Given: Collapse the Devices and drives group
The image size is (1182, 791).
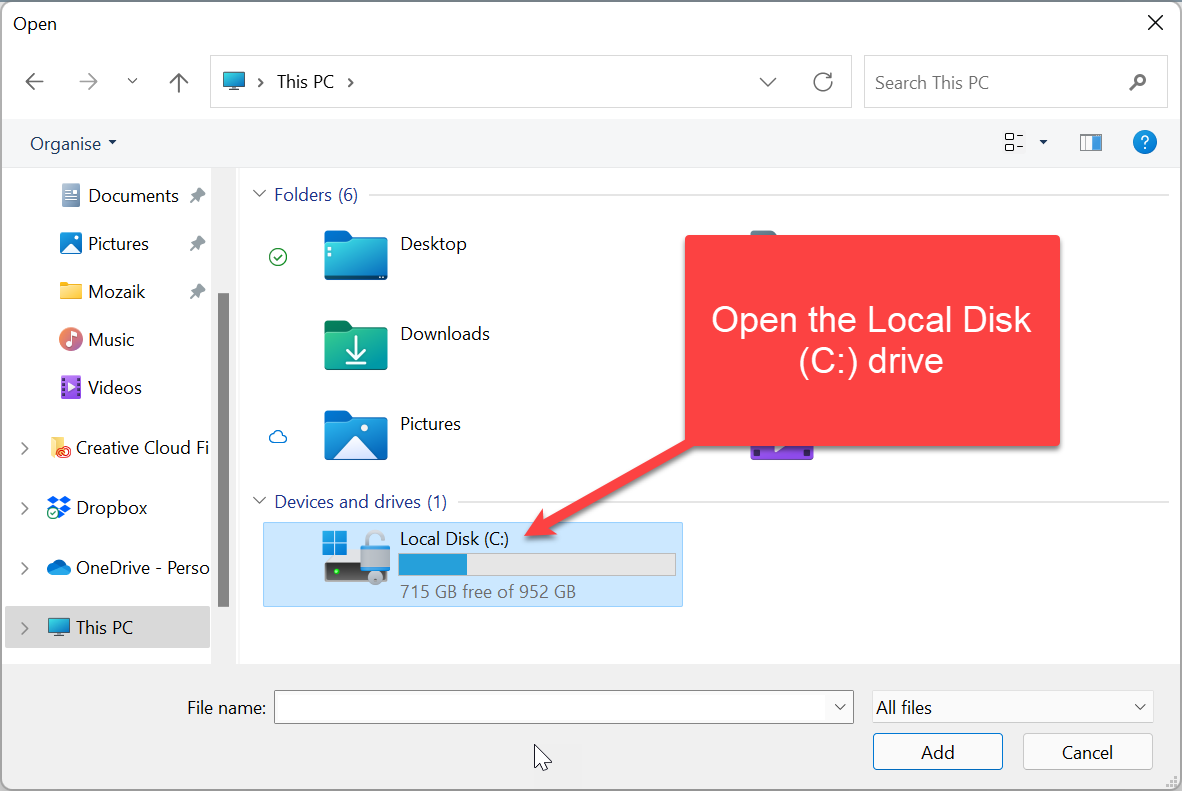Looking at the screenshot, I should (x=260, y=502).
